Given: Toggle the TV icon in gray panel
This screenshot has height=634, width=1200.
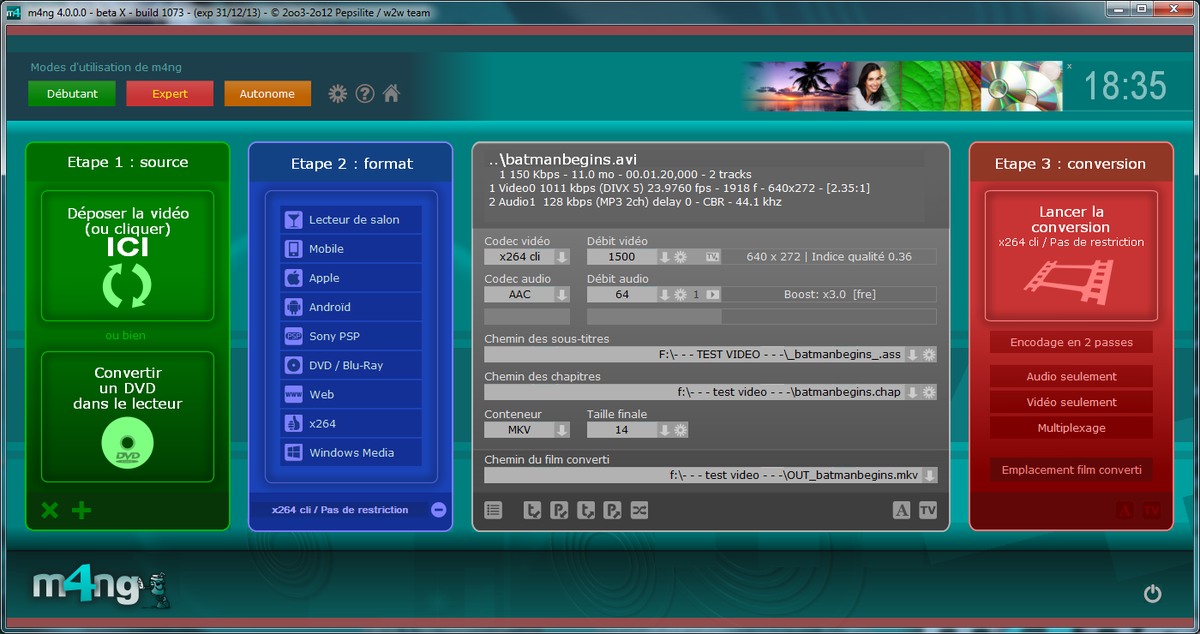Looking at the screenshot, I should tap(927, 510).
